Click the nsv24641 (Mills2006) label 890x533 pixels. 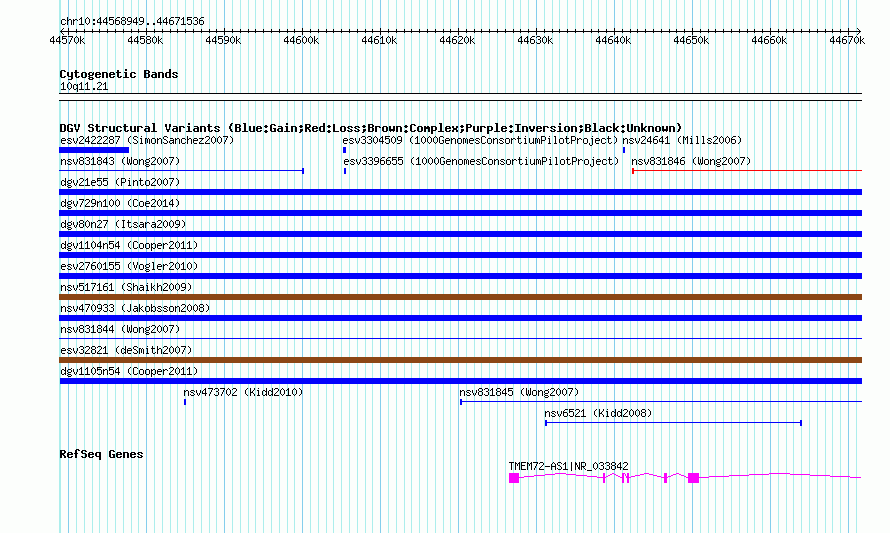tap(682, 140)
